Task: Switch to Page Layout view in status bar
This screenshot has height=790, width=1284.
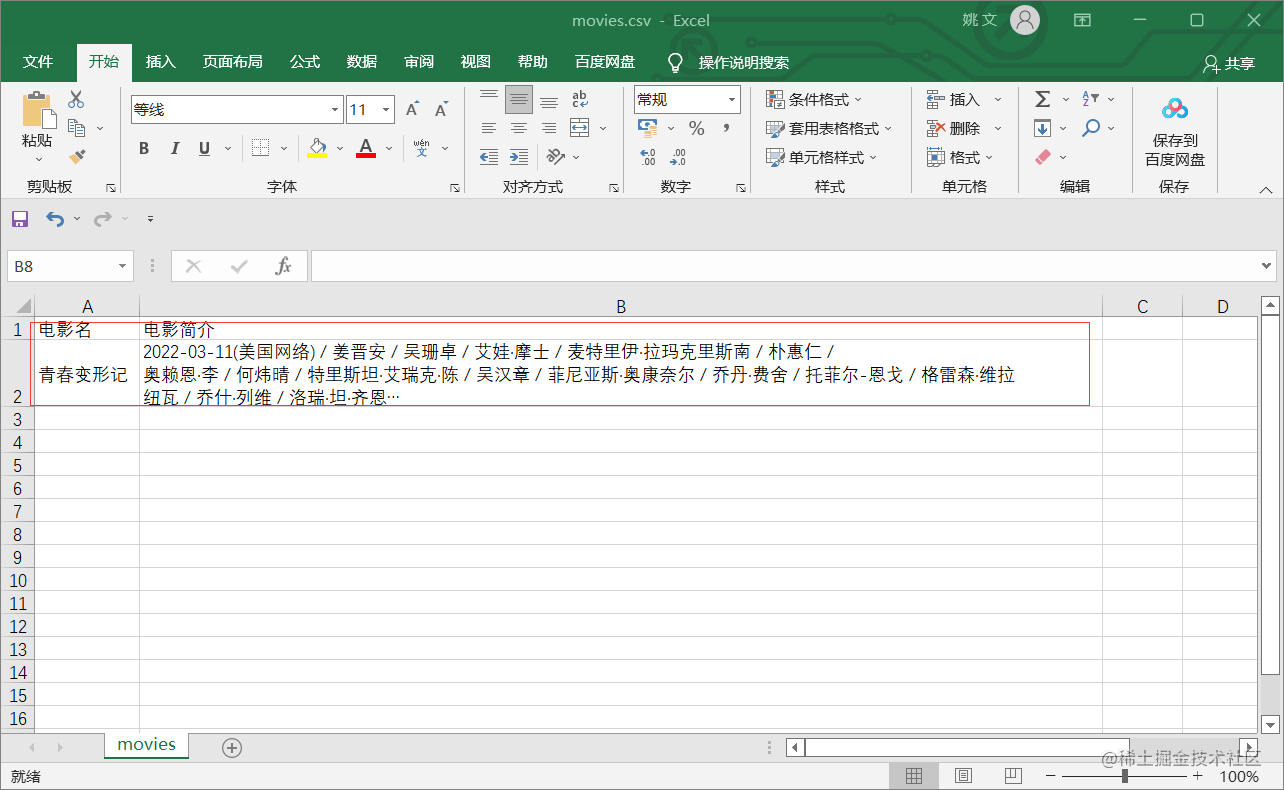Action: tap(963, 776)
